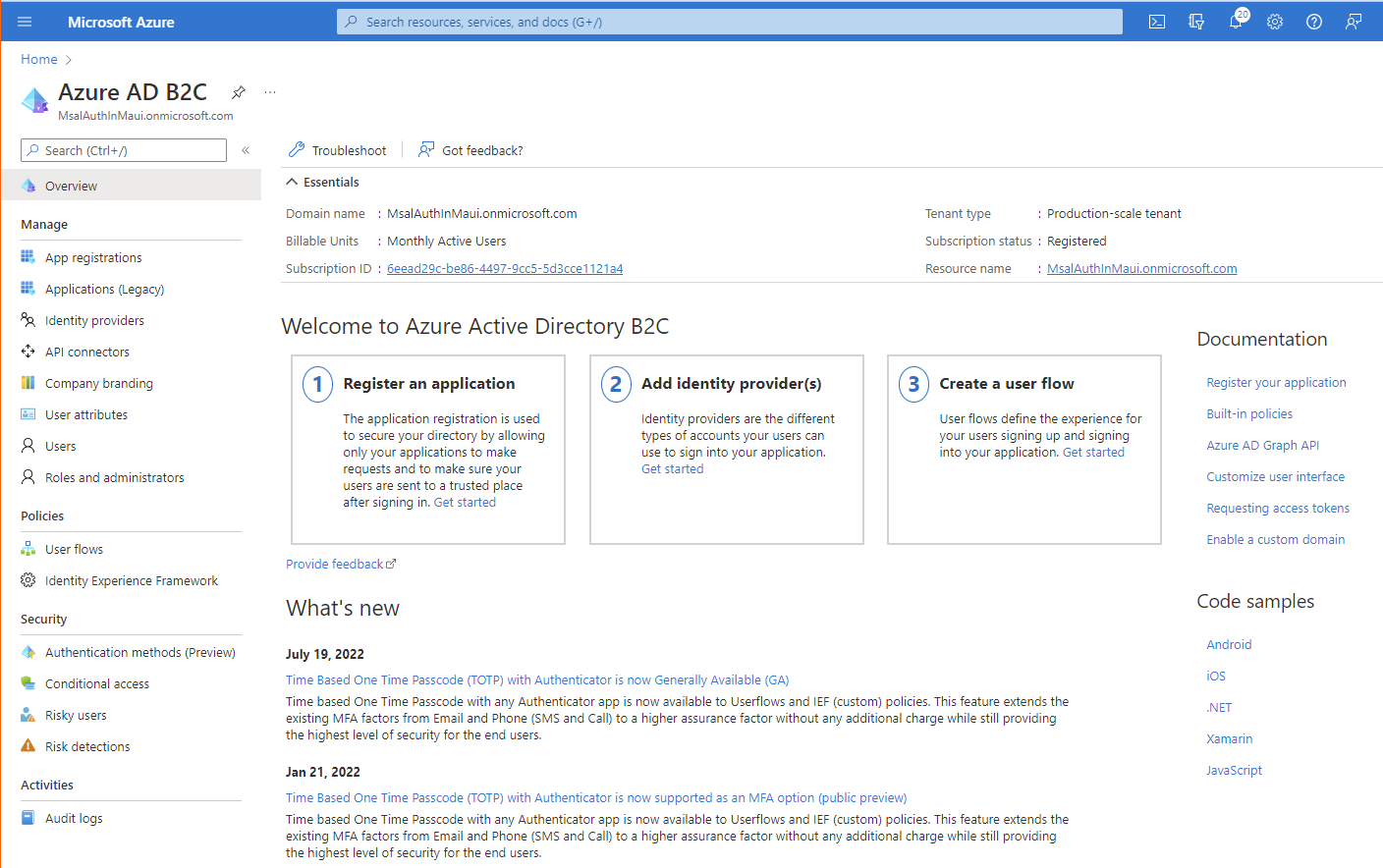Open the notifications bell
Image resolution: width=1383 pixels, height=868 pixels.
1236,22
